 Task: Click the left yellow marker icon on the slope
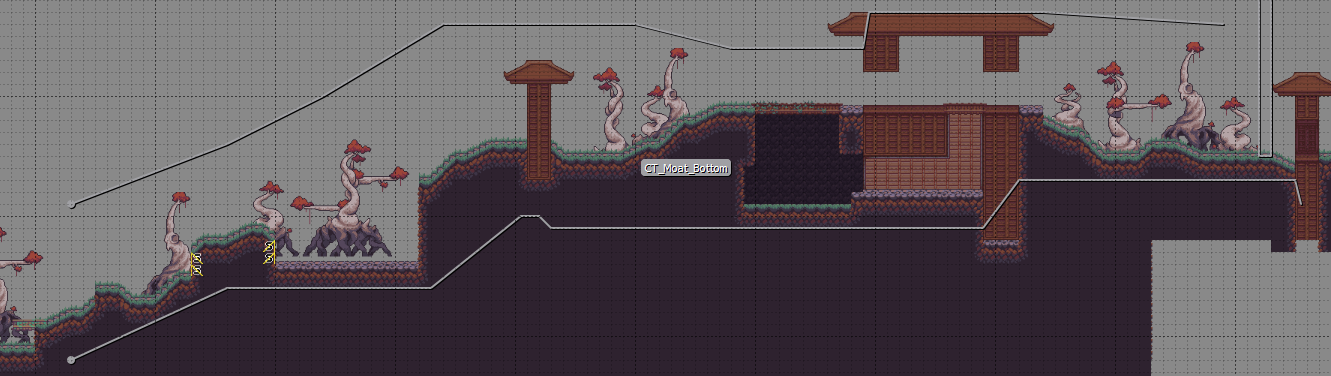coord(197,265)
